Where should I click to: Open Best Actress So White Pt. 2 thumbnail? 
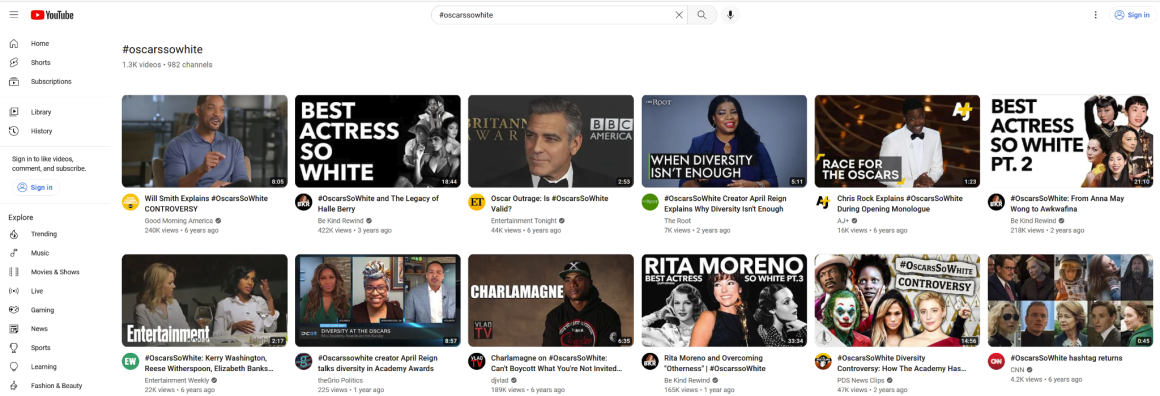1070,141
